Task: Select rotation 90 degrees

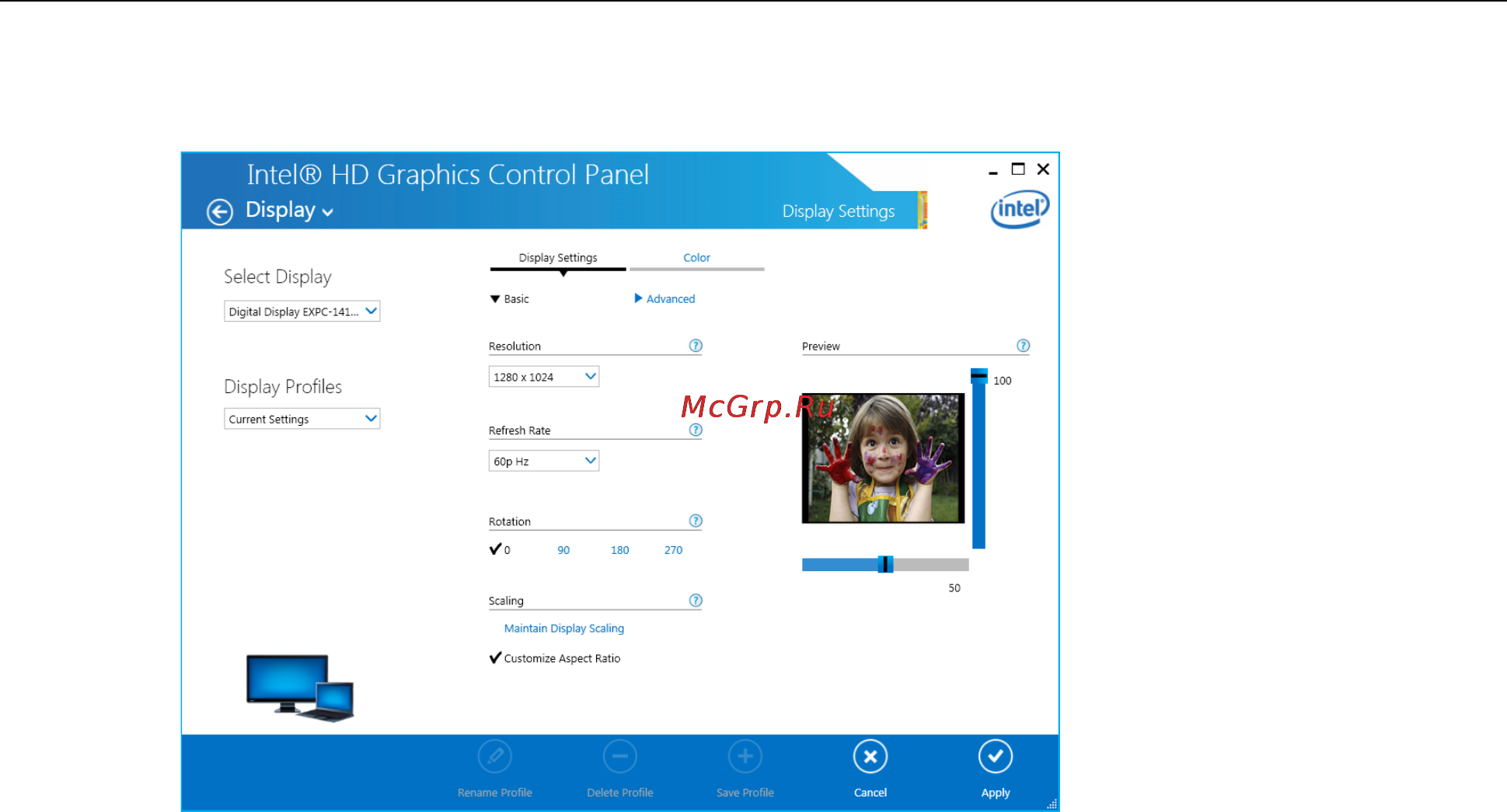Action: [563, 550]
